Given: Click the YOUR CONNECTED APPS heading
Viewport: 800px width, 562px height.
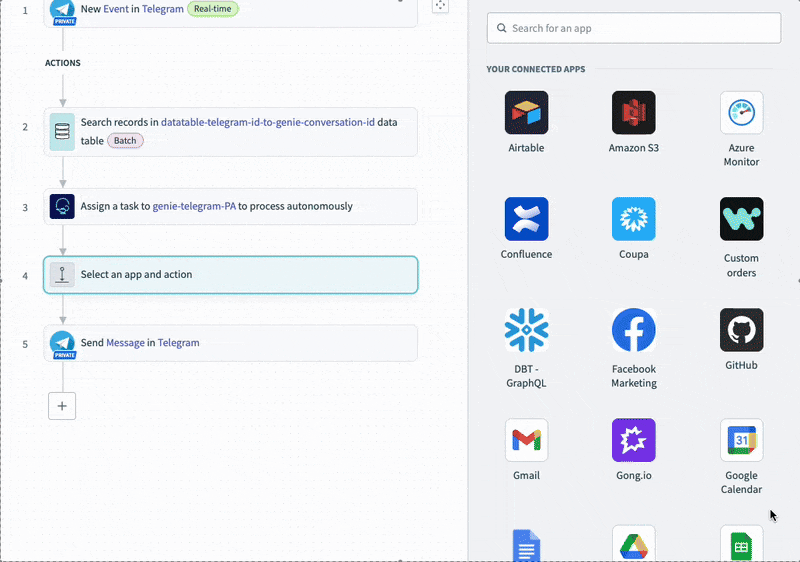Looking at the screenshot, I should pyautogui.click(x=536, y=69).
